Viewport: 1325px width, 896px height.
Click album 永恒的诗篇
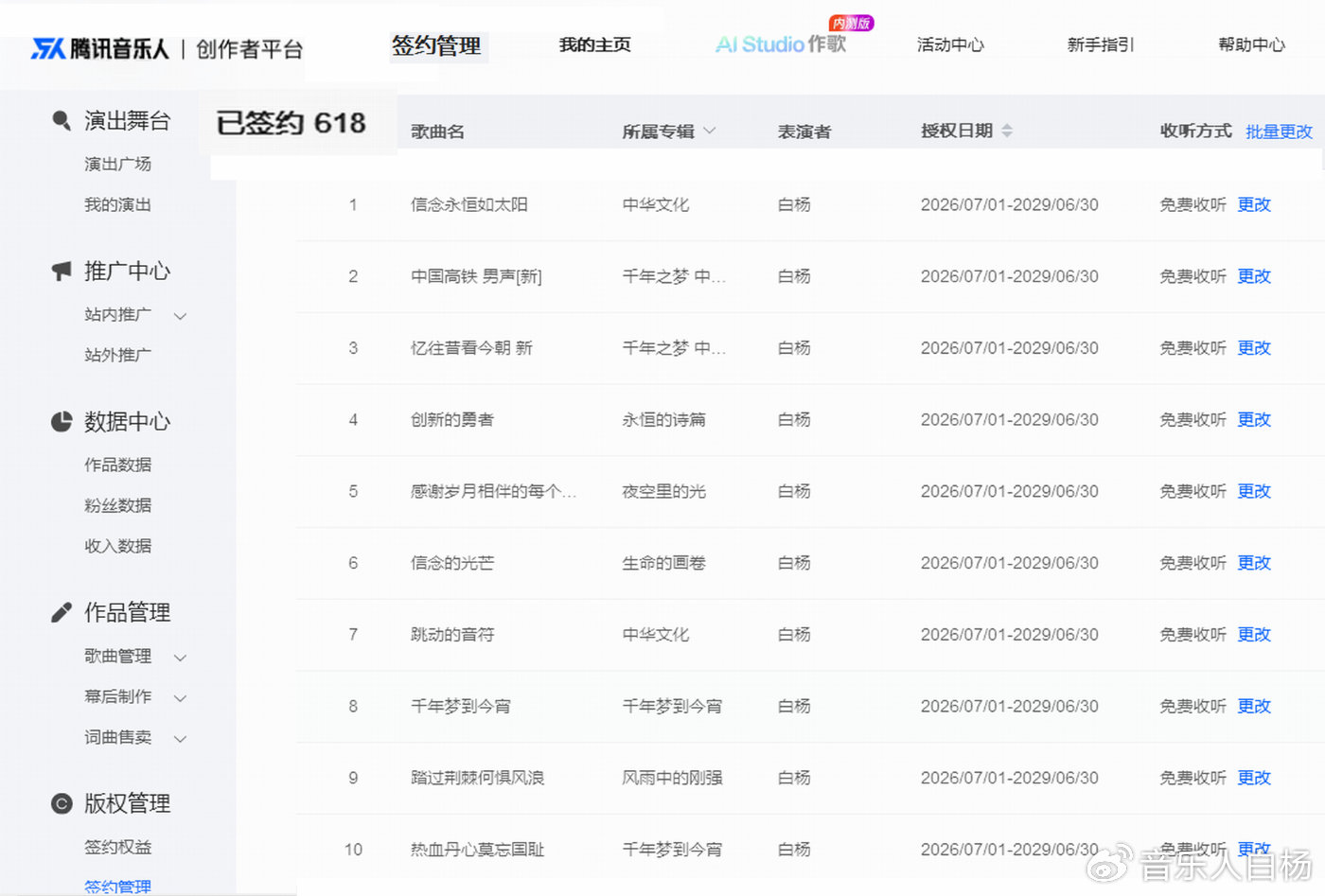[x=663, y=419]
